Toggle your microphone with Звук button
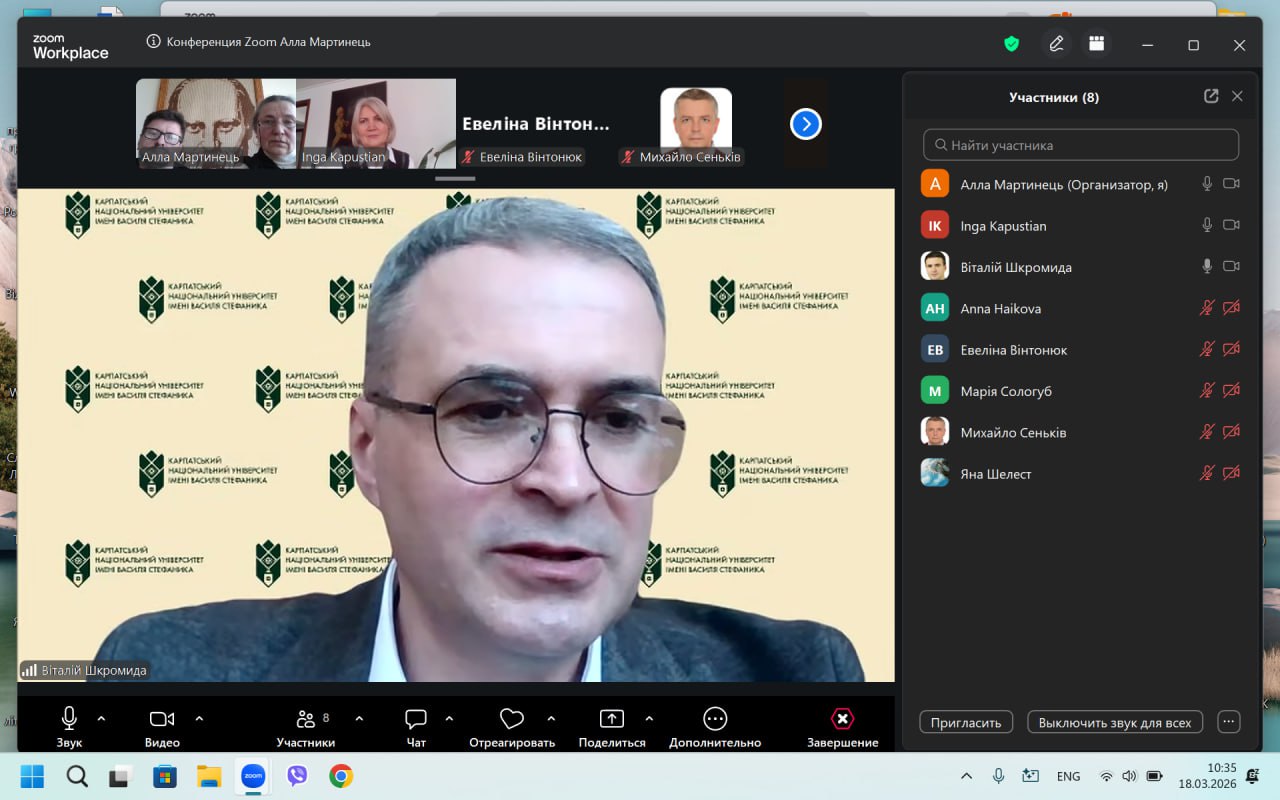Screen dimensions: 1280x800 [x=69, y=726]
